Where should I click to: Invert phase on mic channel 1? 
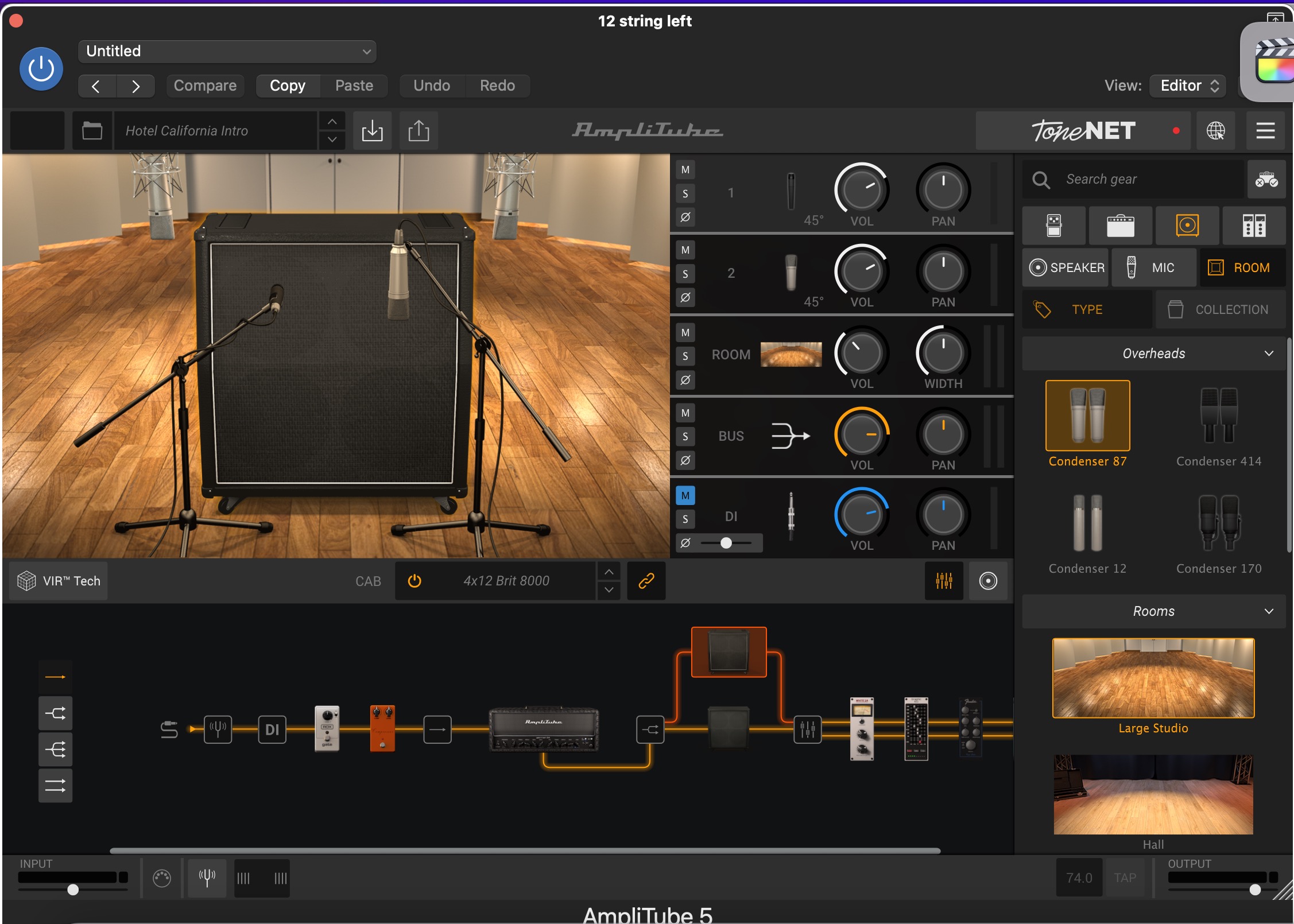685,218
